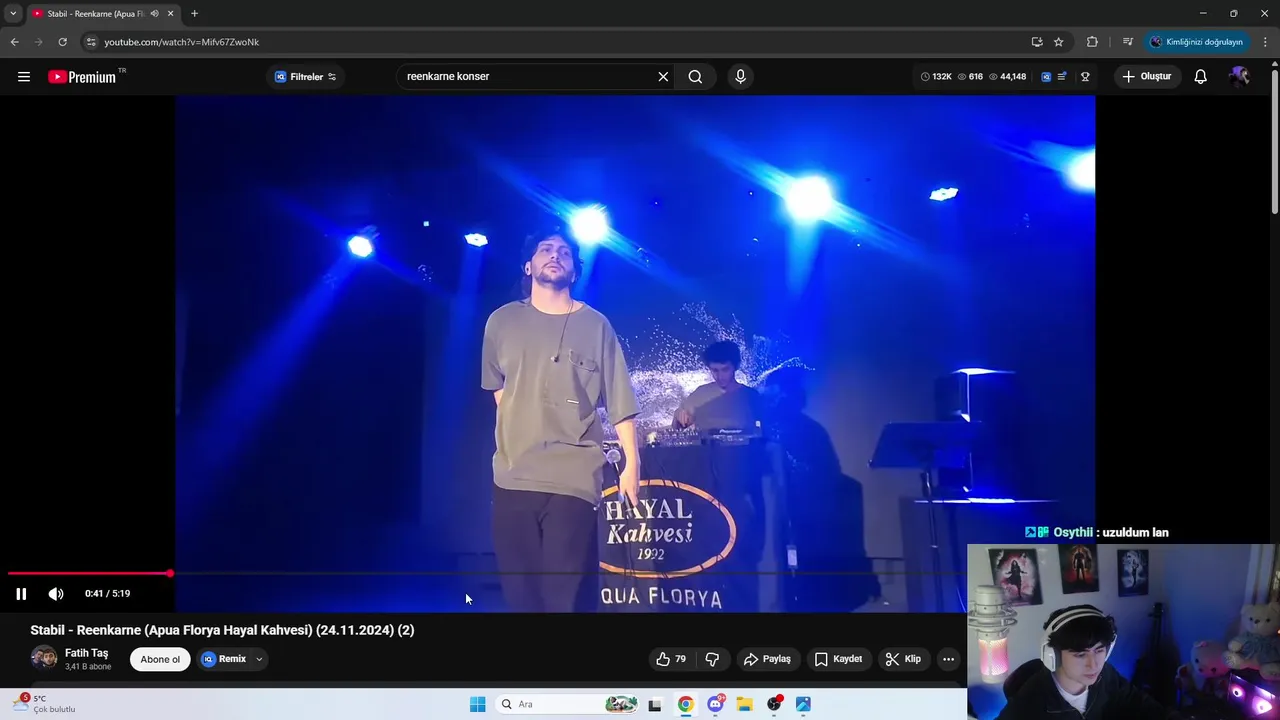
Task: Open the Fatih Taş channel name link
Action: (x=86, y=653)
